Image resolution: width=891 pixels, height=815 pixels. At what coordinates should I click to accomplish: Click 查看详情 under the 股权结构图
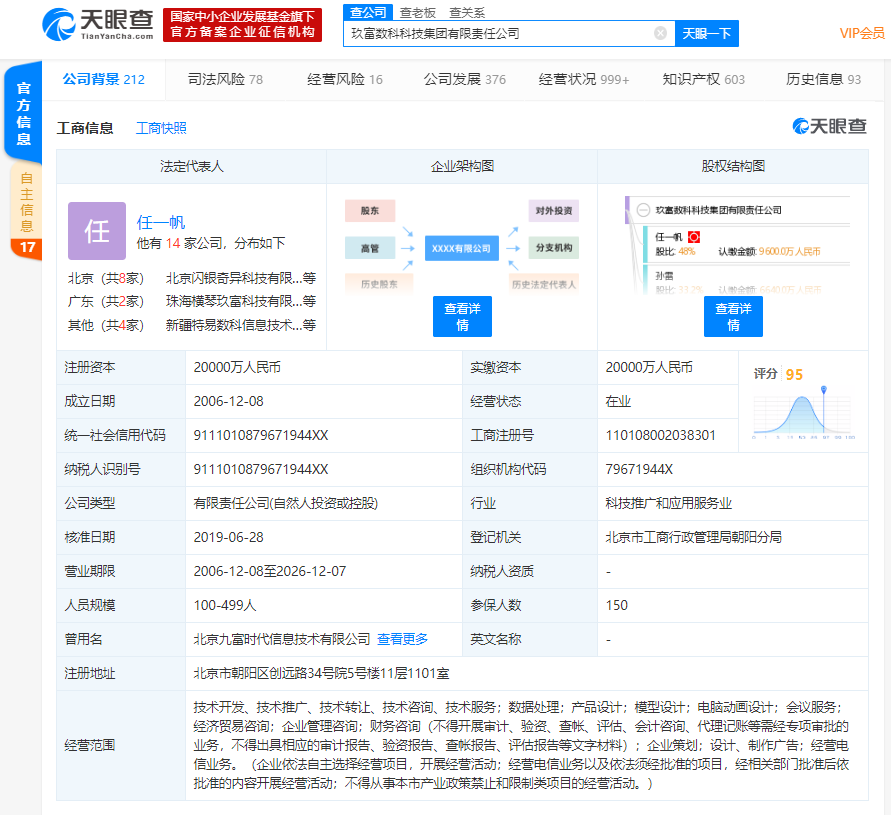pos(733,318)
